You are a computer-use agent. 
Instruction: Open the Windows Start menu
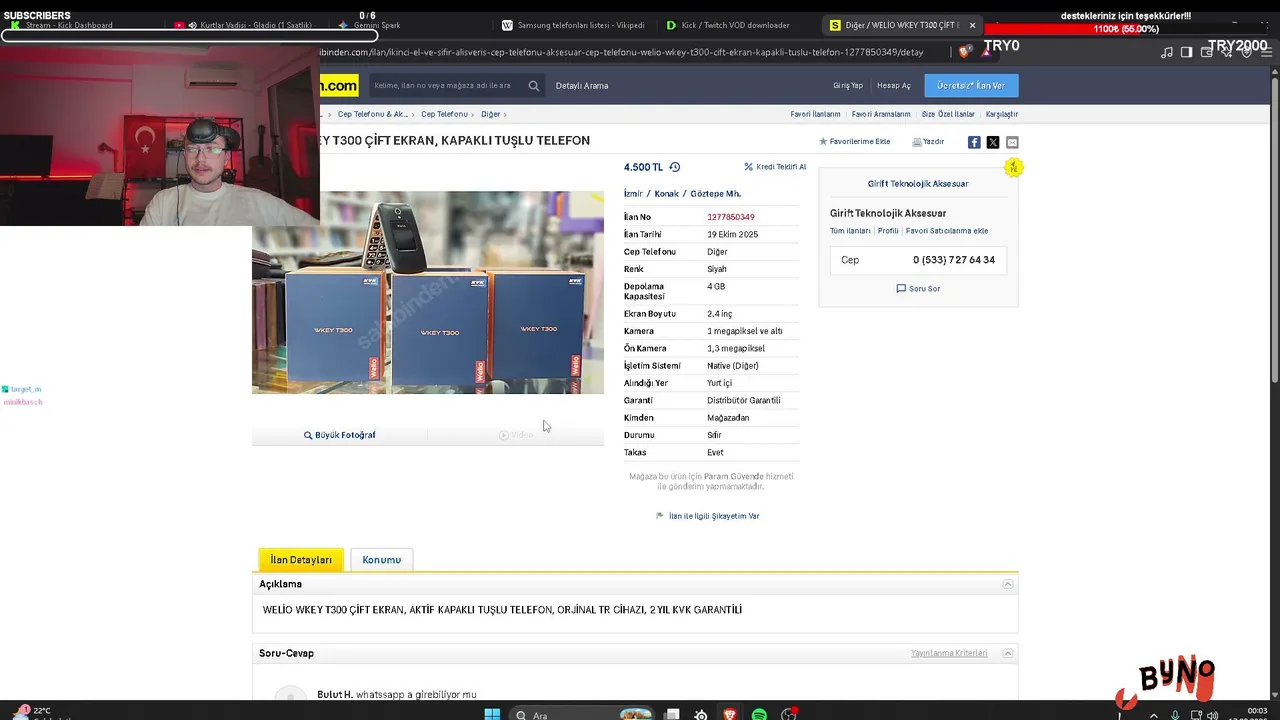click(492, 714)
